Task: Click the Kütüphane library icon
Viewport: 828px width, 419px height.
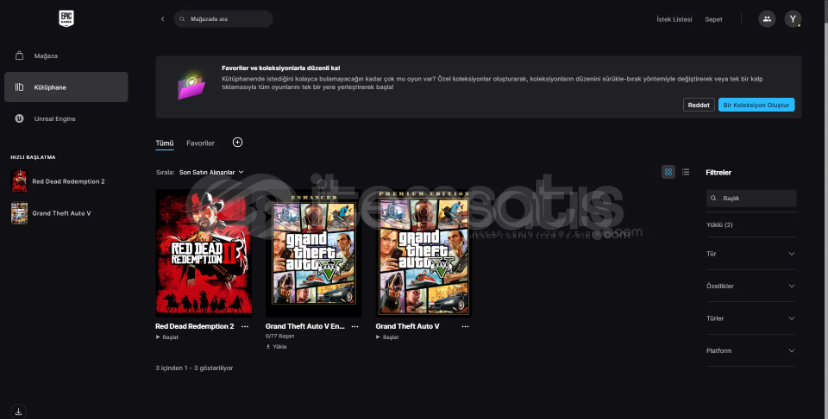Action: coord(20,87)
